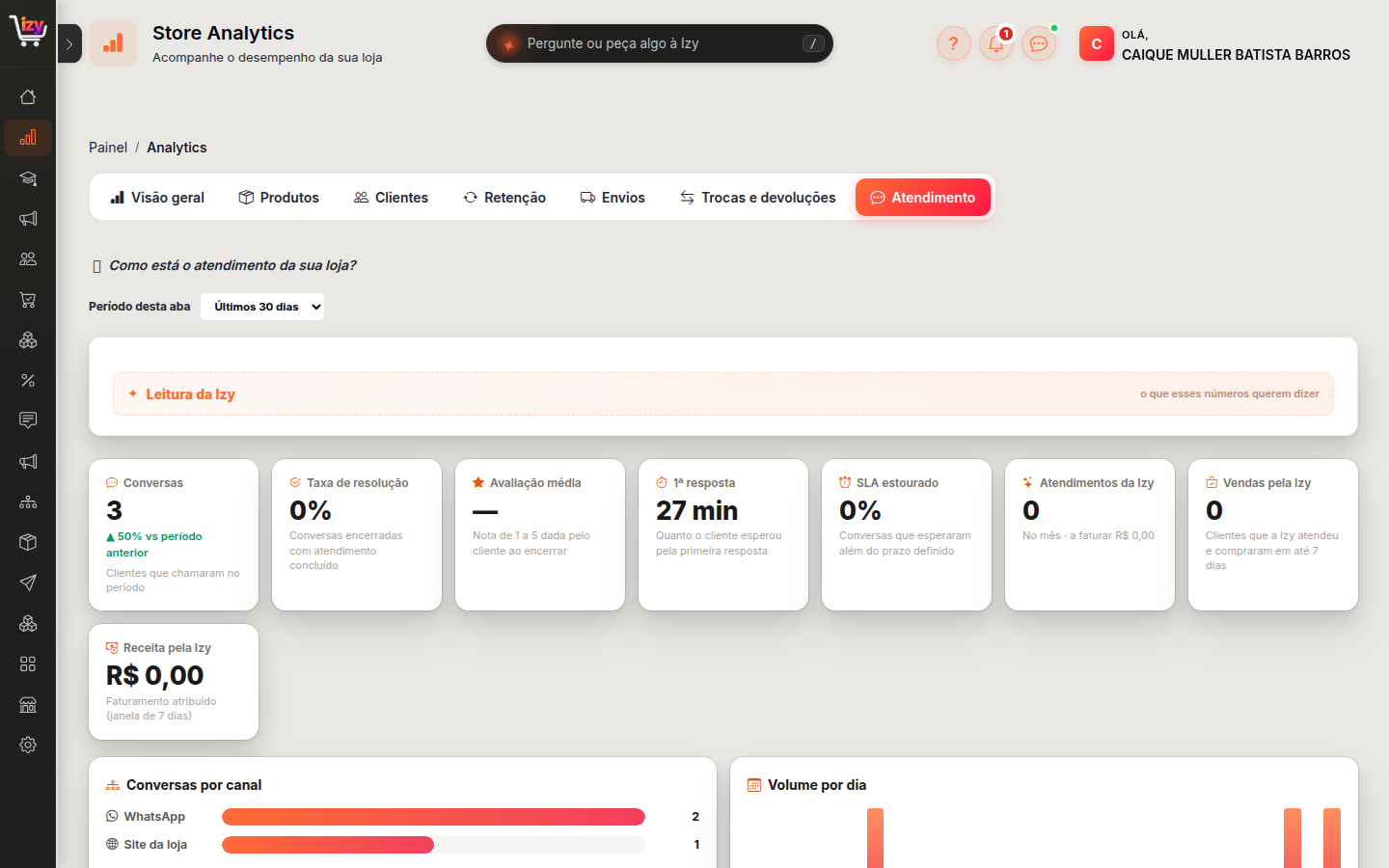Open the single package box sidebar icon
Viewport: 1389px width, 868px height.
point(28,542)
